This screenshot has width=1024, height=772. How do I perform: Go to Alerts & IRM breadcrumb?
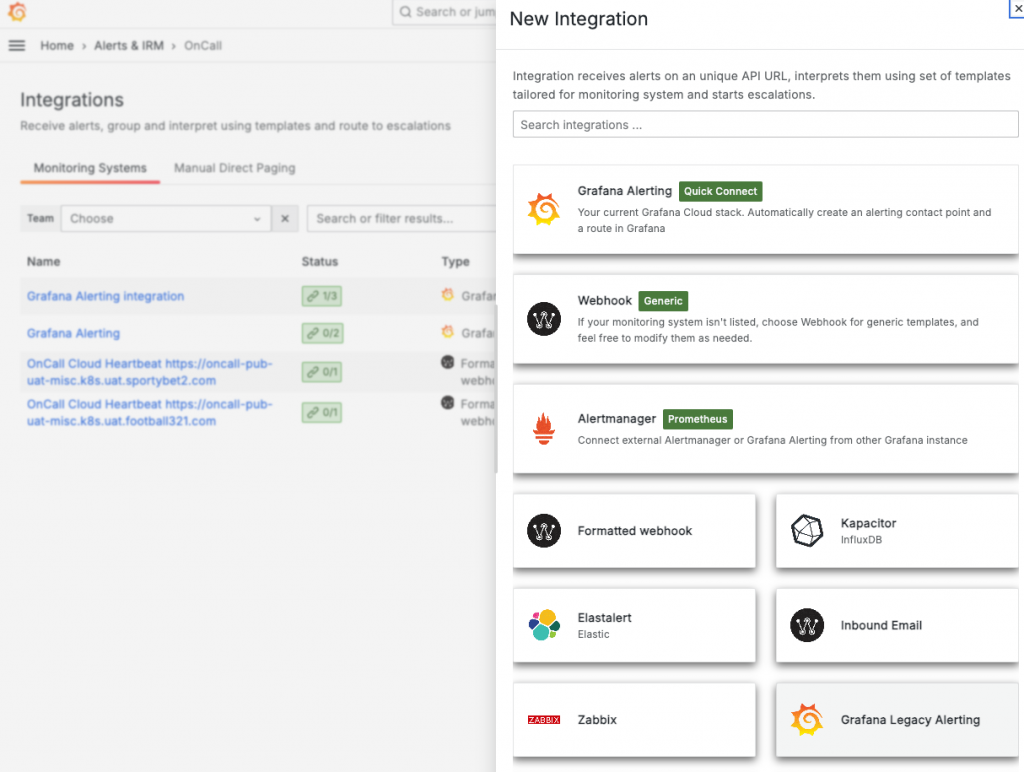click(129, 46)
